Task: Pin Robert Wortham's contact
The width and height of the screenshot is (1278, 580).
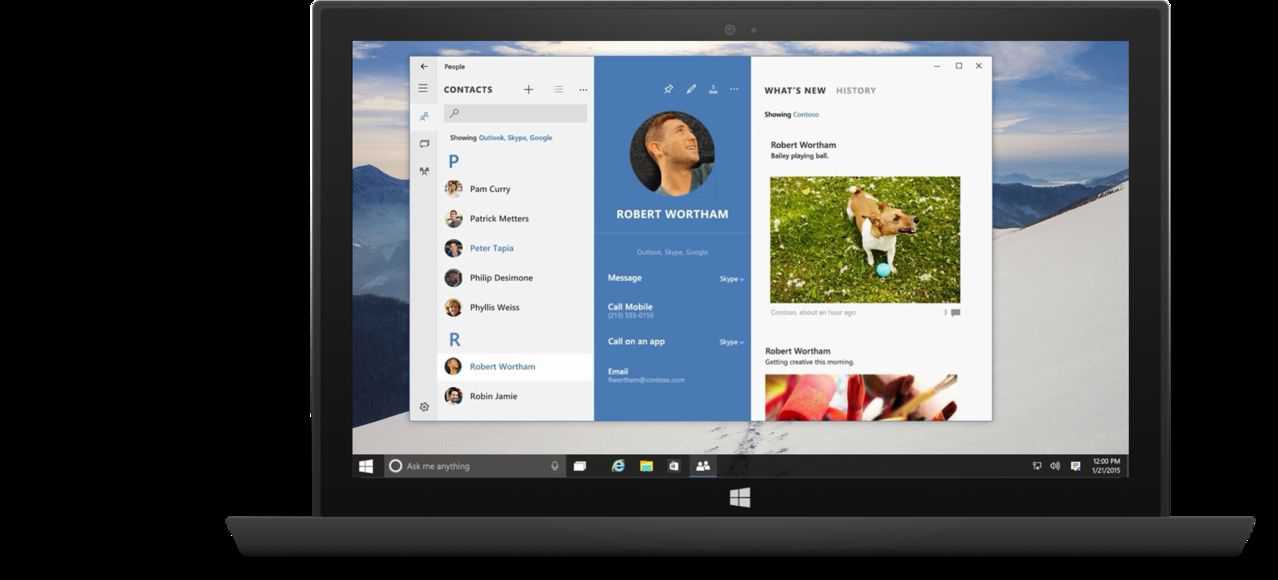Action: (668, 89)
